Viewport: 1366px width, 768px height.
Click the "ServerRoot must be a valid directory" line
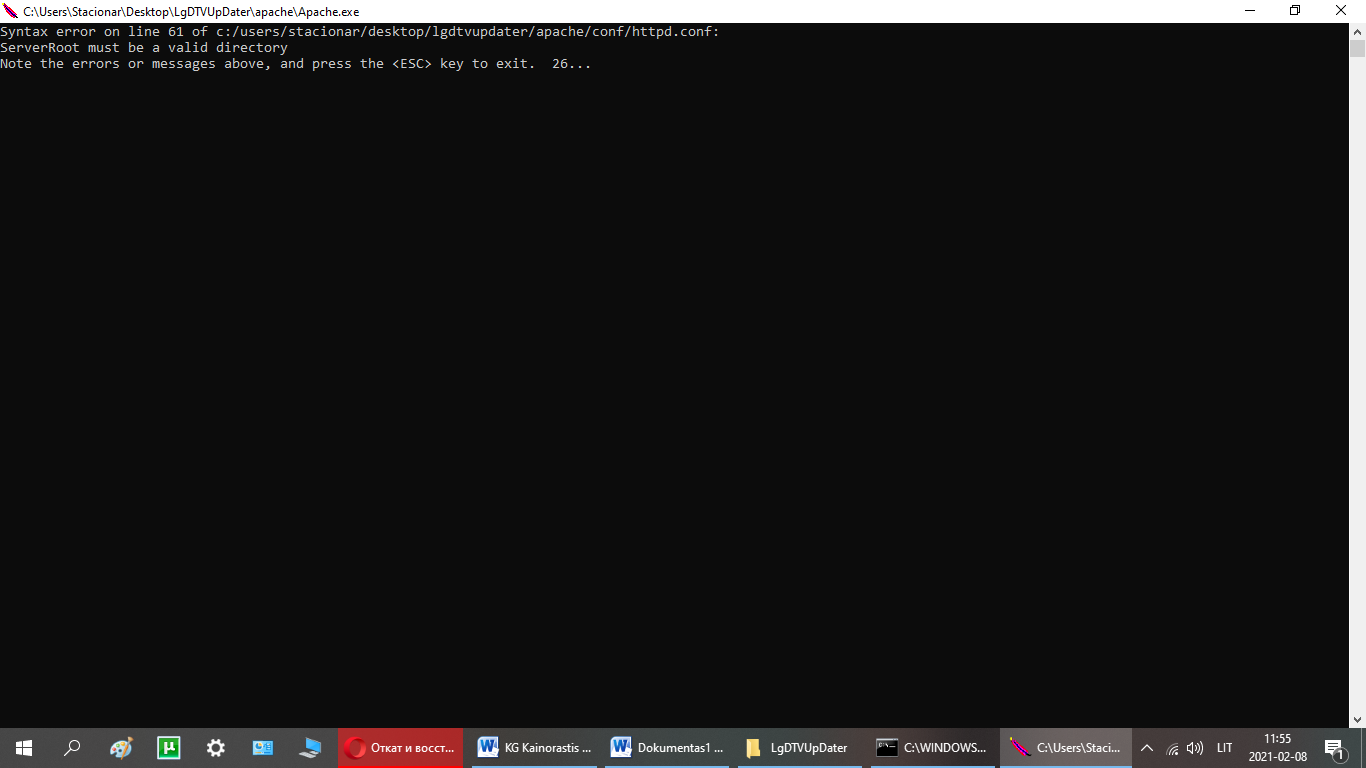pyautogui.click(x=144, y=48)
